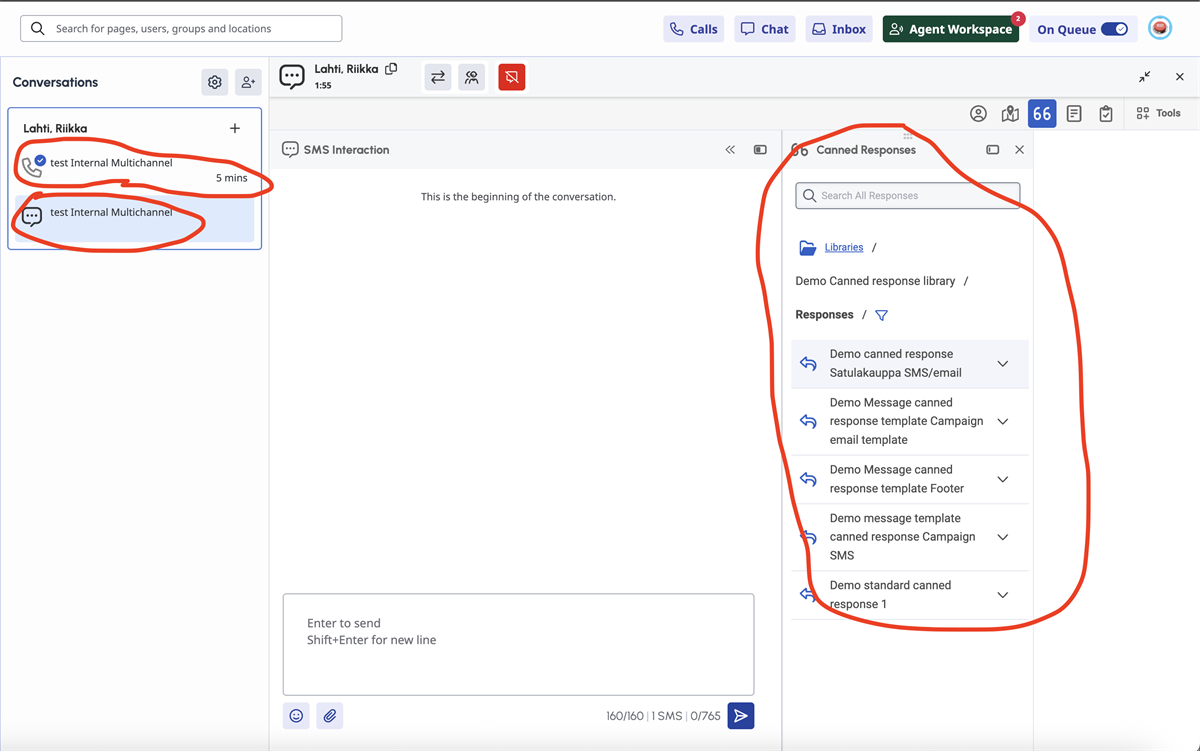
Task: Open the emoji picker
Action: [296, 716]
